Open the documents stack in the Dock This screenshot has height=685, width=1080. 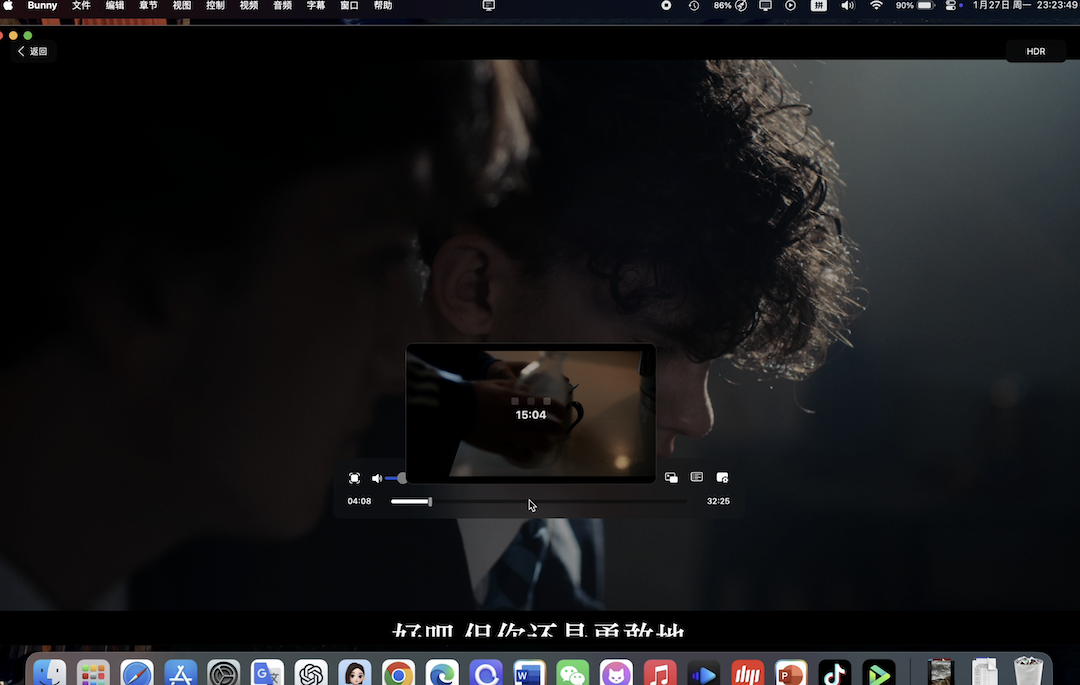click(x=984, y=672)
